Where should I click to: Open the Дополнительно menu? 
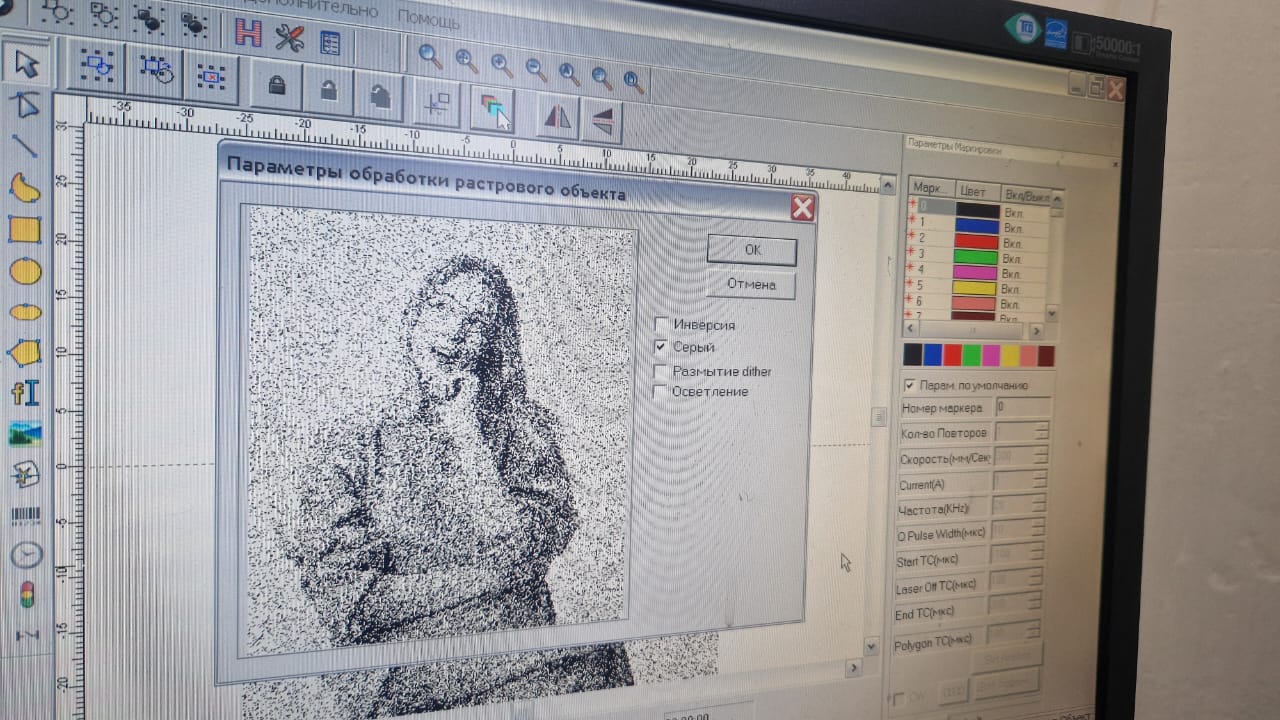click(x=312, y=8)
